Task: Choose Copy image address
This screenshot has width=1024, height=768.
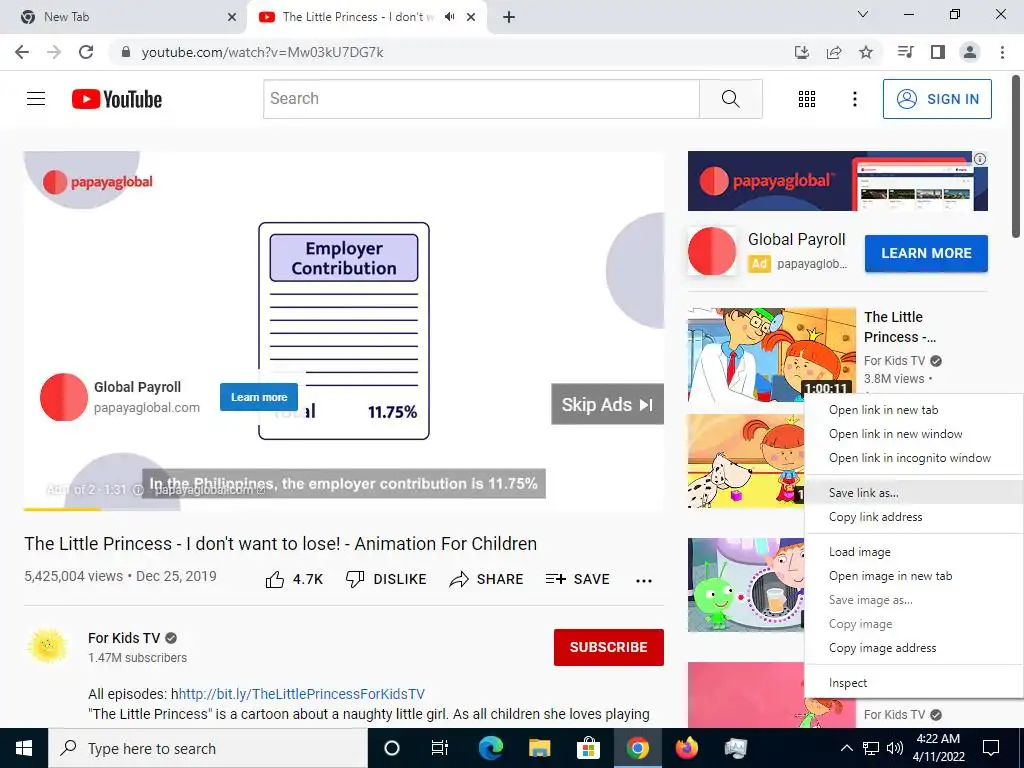Action: pyautogui.click(x=914, y=648)
